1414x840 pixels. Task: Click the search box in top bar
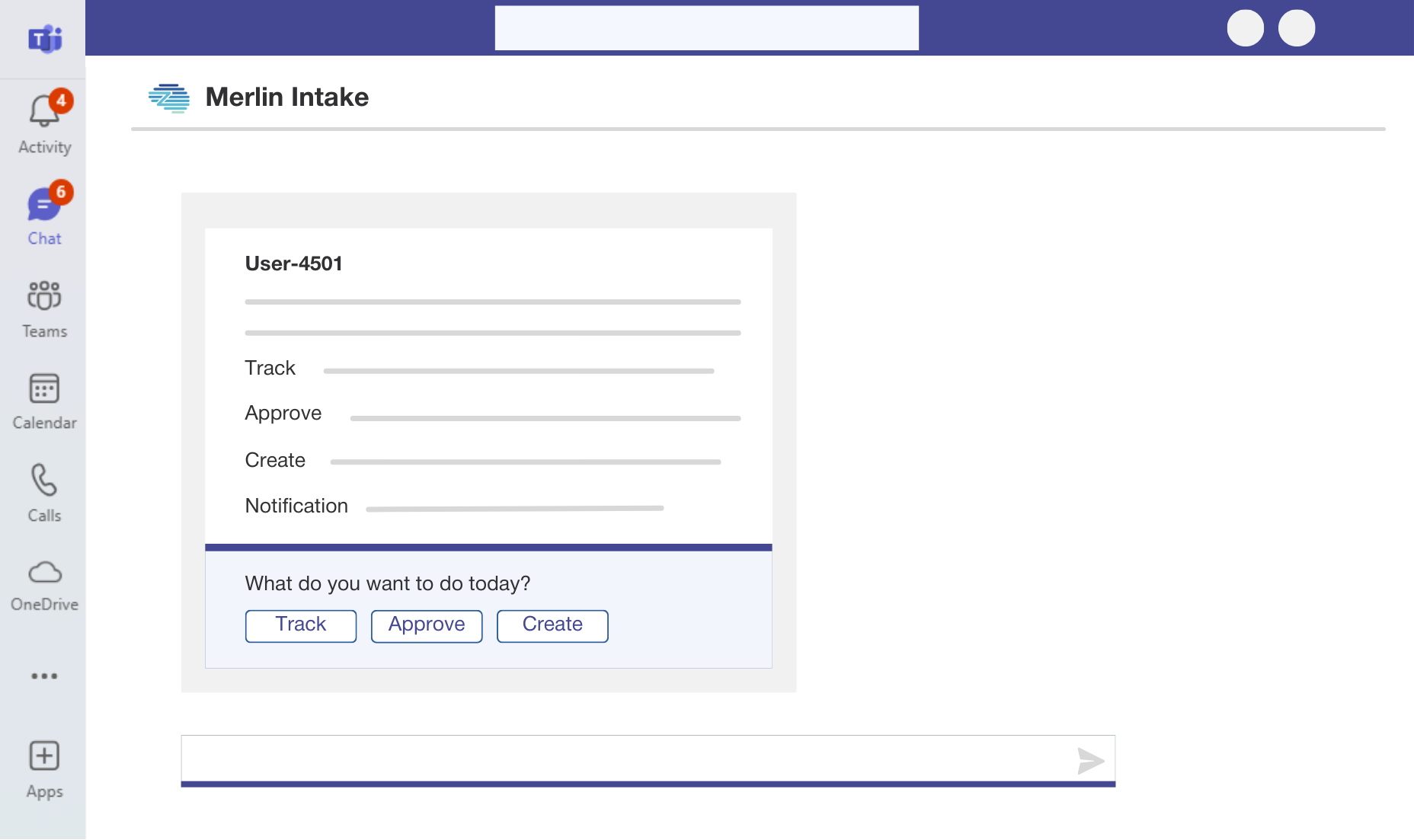click(706, 28)
